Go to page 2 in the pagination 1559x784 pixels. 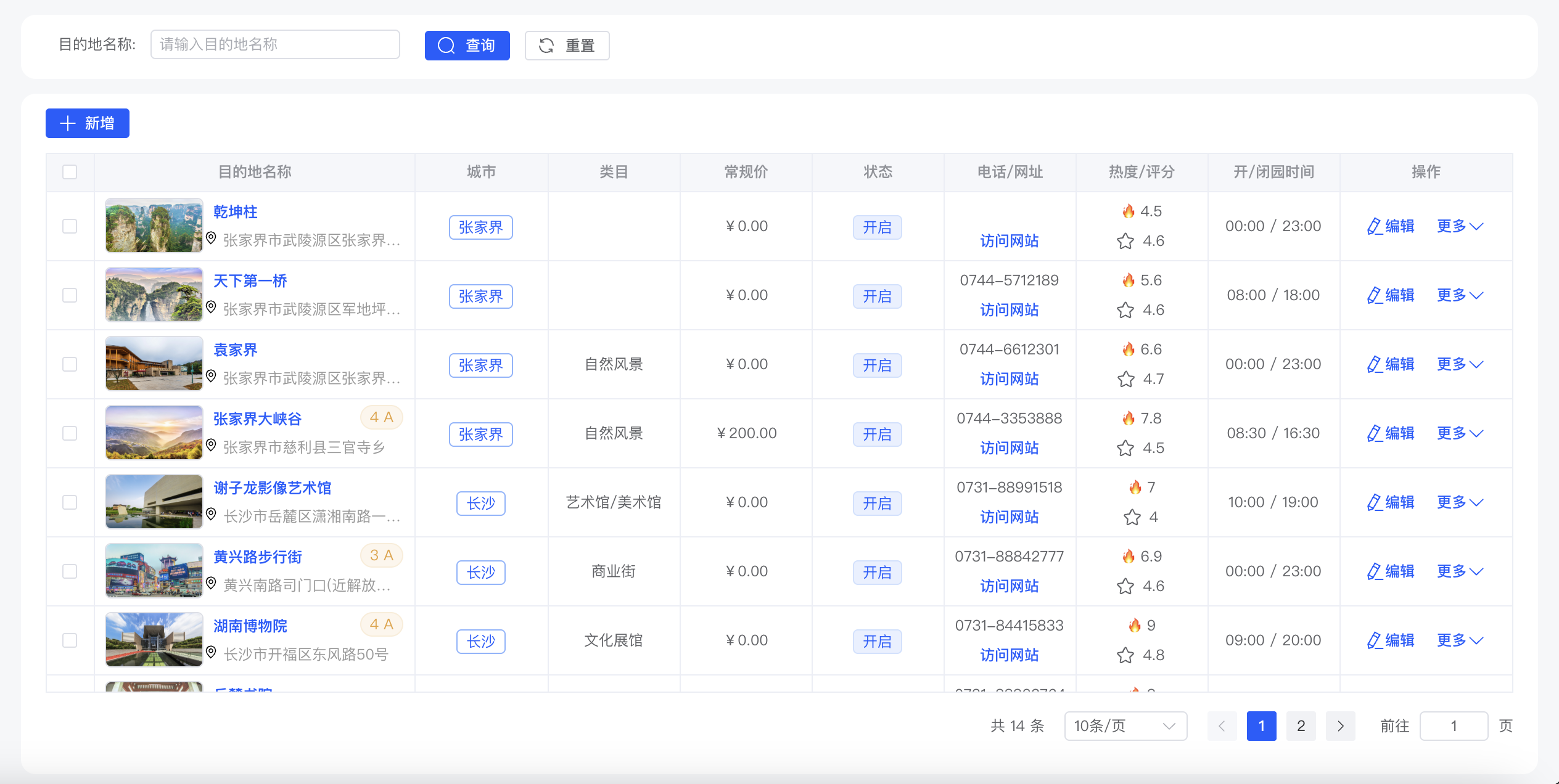pyautogui.click(x=1301, y=726)
